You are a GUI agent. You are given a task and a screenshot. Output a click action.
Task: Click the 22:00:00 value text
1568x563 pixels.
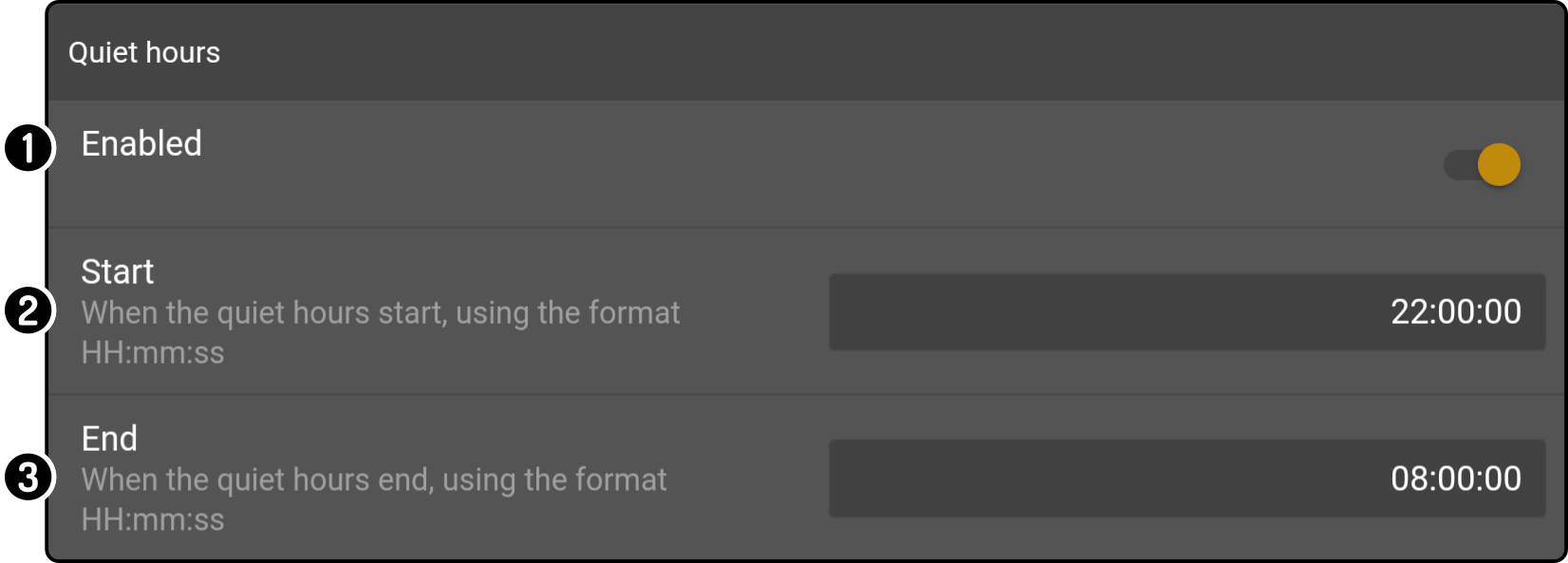(x=1456, y=312)
